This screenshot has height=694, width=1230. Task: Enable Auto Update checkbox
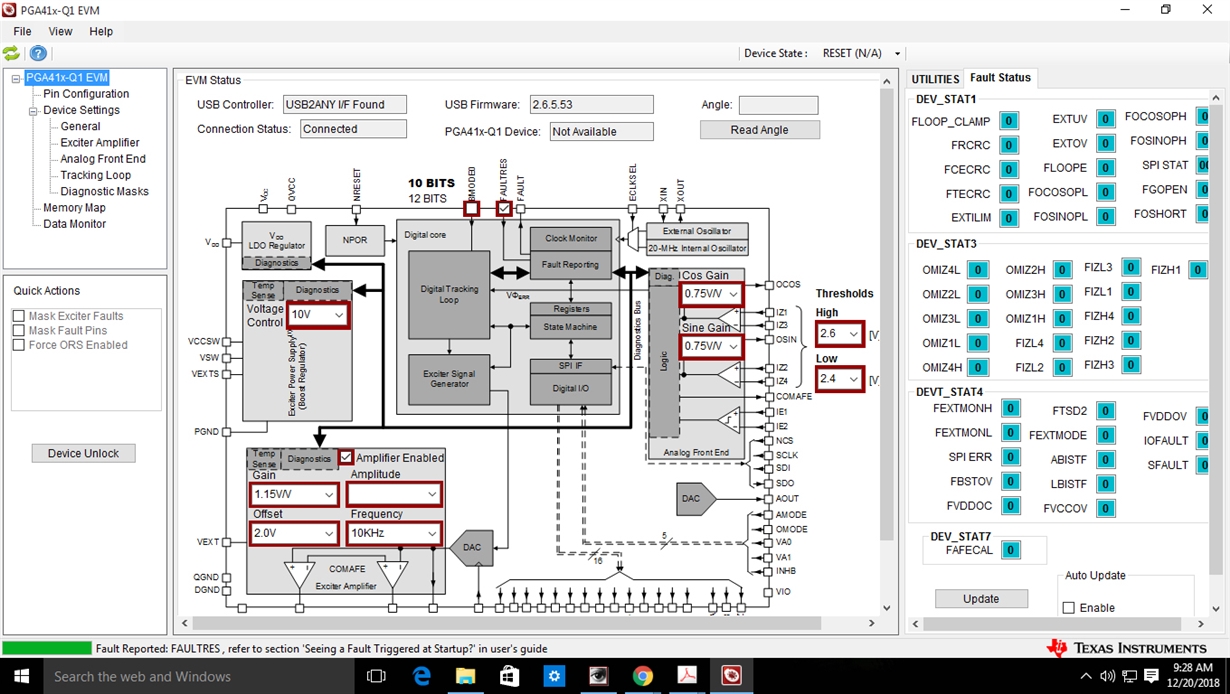(1068, 608)
